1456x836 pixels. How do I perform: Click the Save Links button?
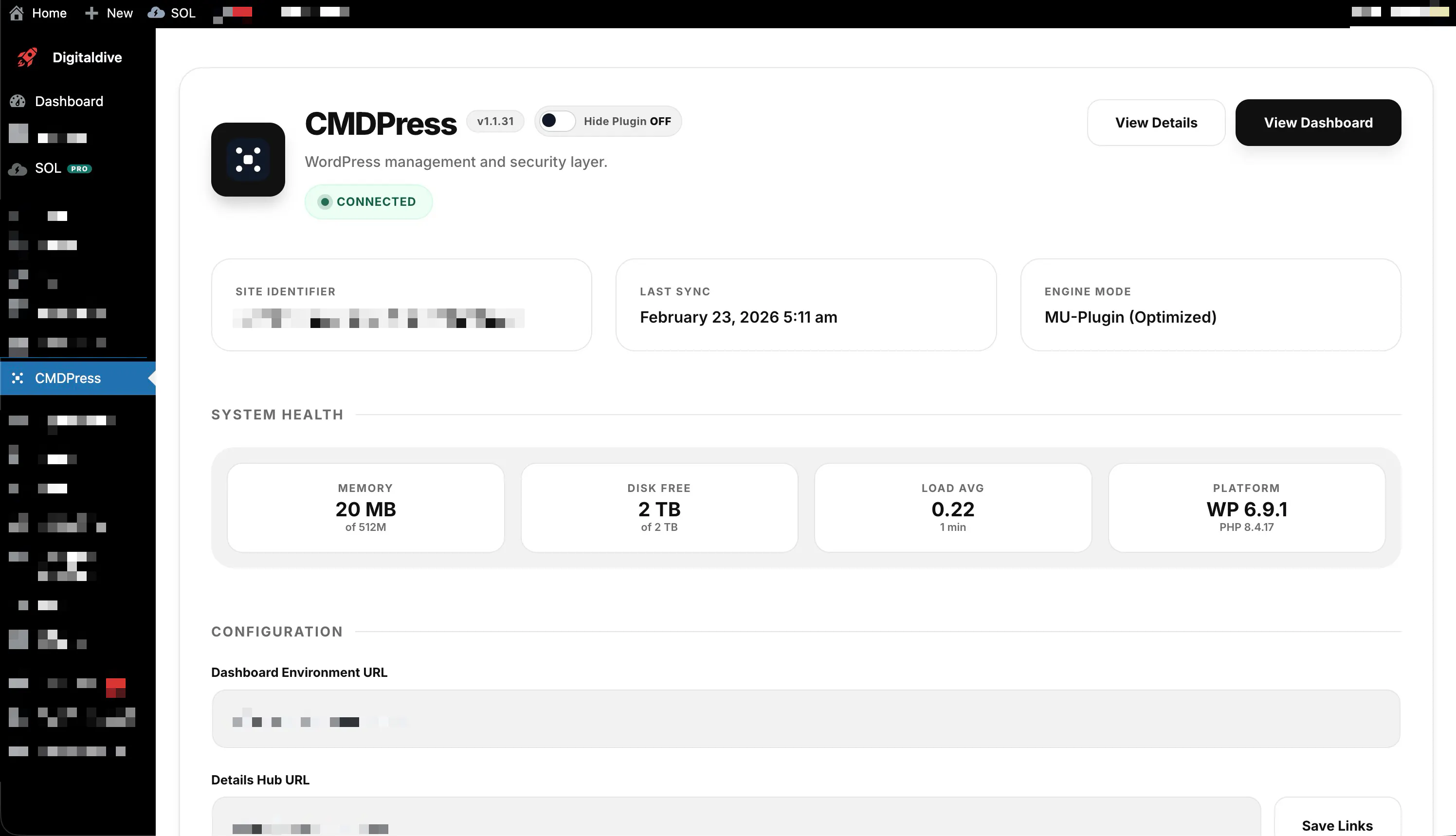1337,825
